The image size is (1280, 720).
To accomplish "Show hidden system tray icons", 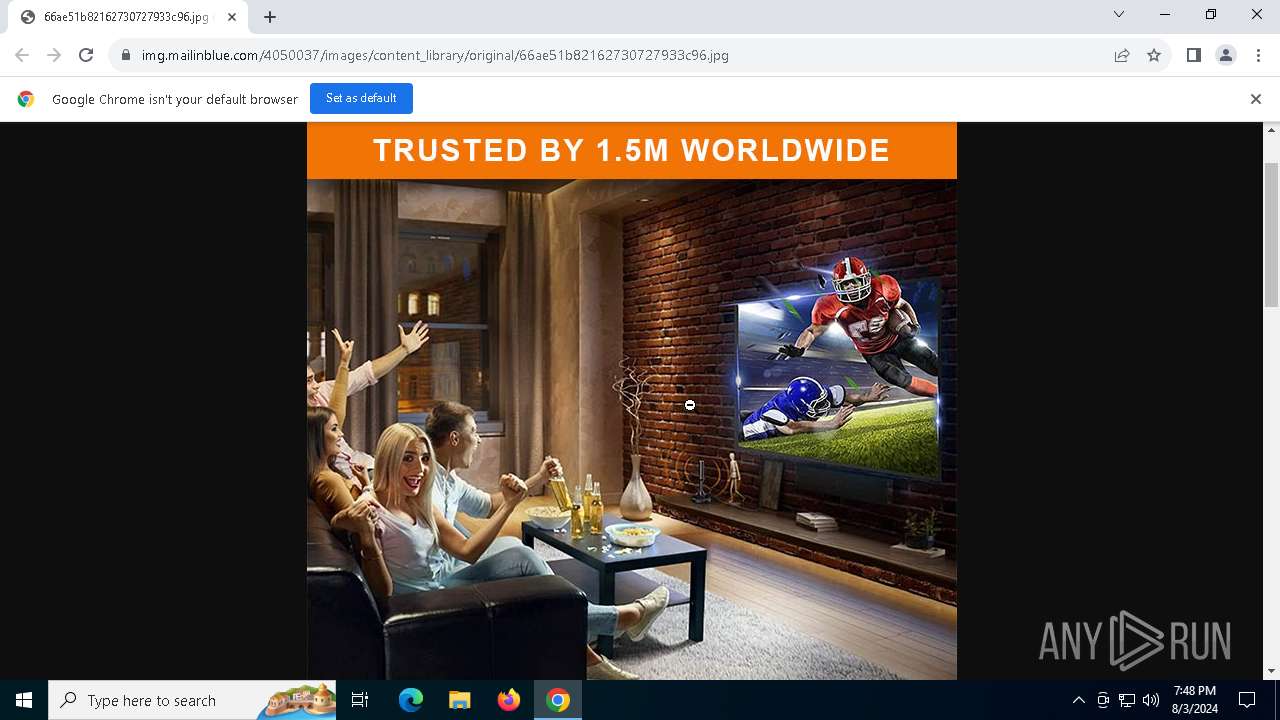I will pos(1079,700).
